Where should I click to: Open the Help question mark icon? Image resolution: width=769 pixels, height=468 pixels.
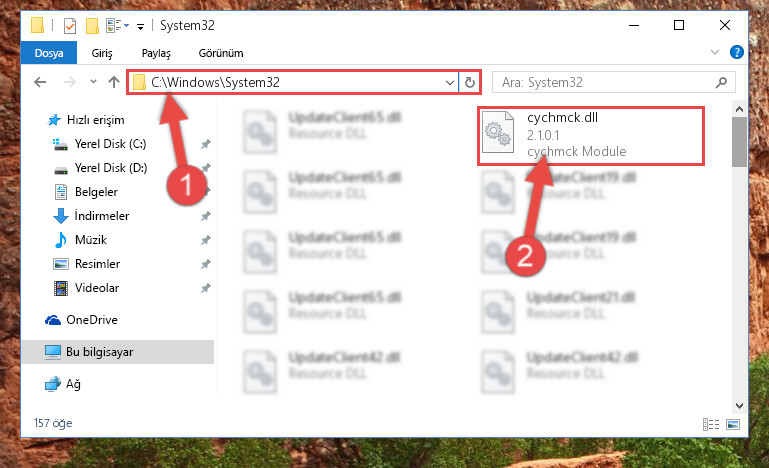(736, 52)
